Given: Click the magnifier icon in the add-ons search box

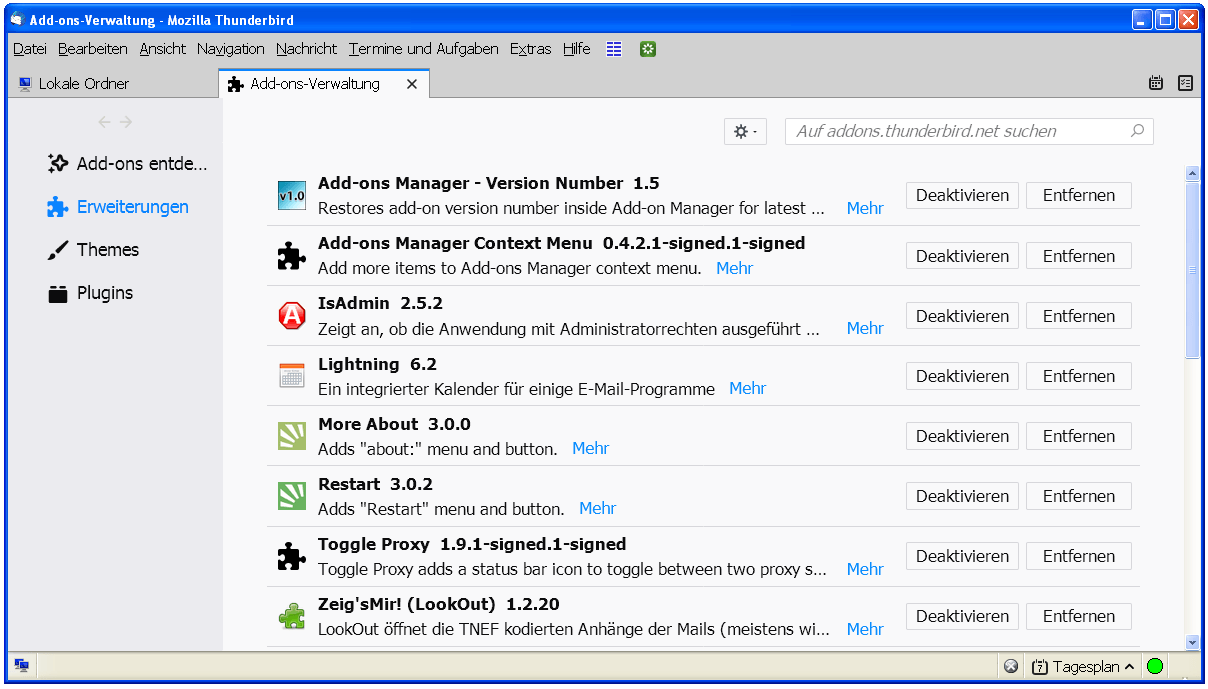Looking at the screenshot, I should tap(1137, 131).
